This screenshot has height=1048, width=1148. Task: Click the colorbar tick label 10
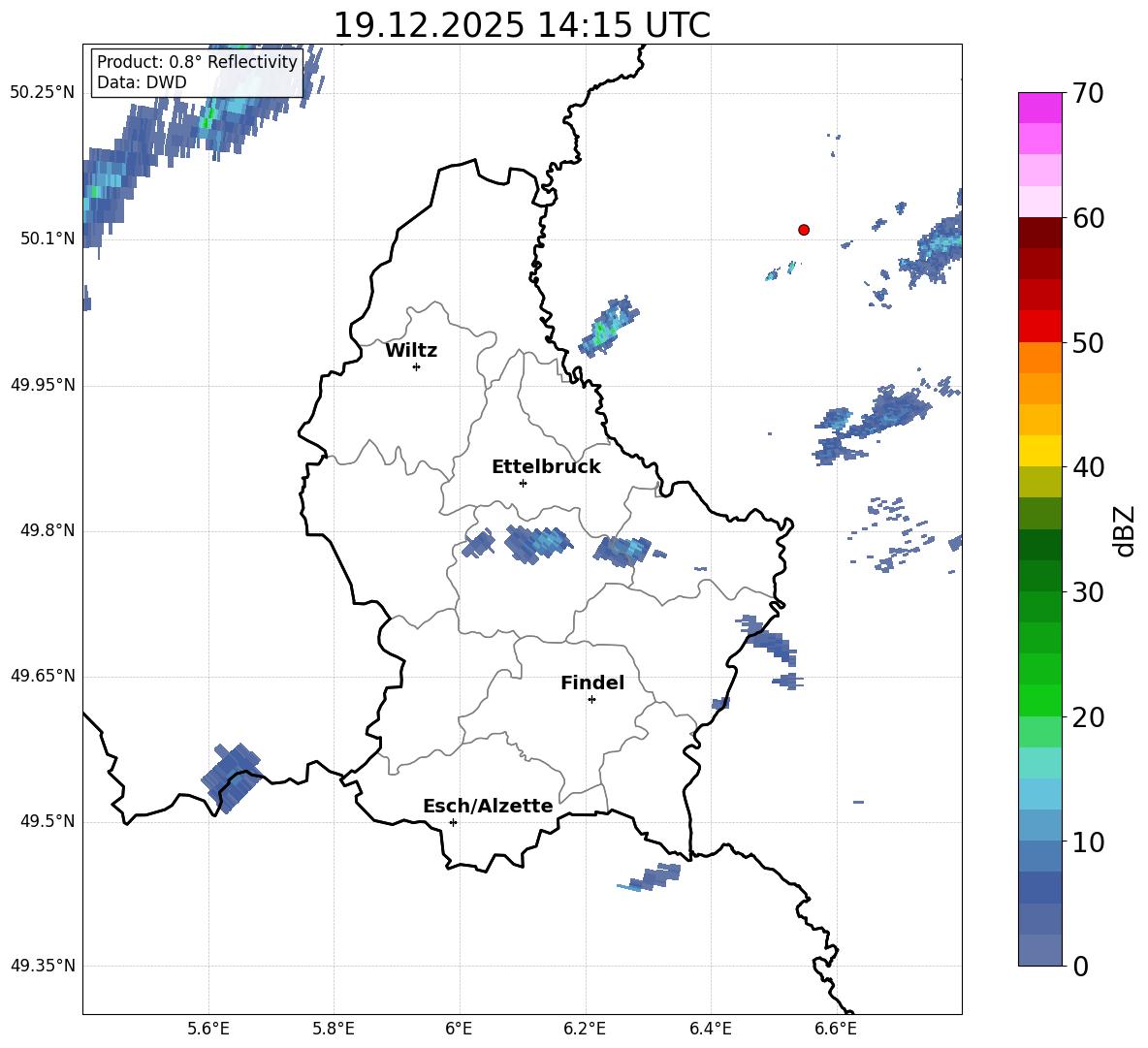(1088, 842)
